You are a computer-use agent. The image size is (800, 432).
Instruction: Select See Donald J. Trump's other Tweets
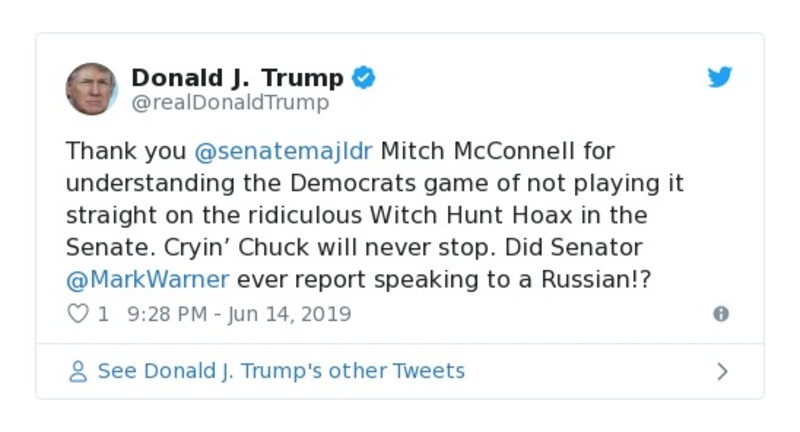coord(281,372)
